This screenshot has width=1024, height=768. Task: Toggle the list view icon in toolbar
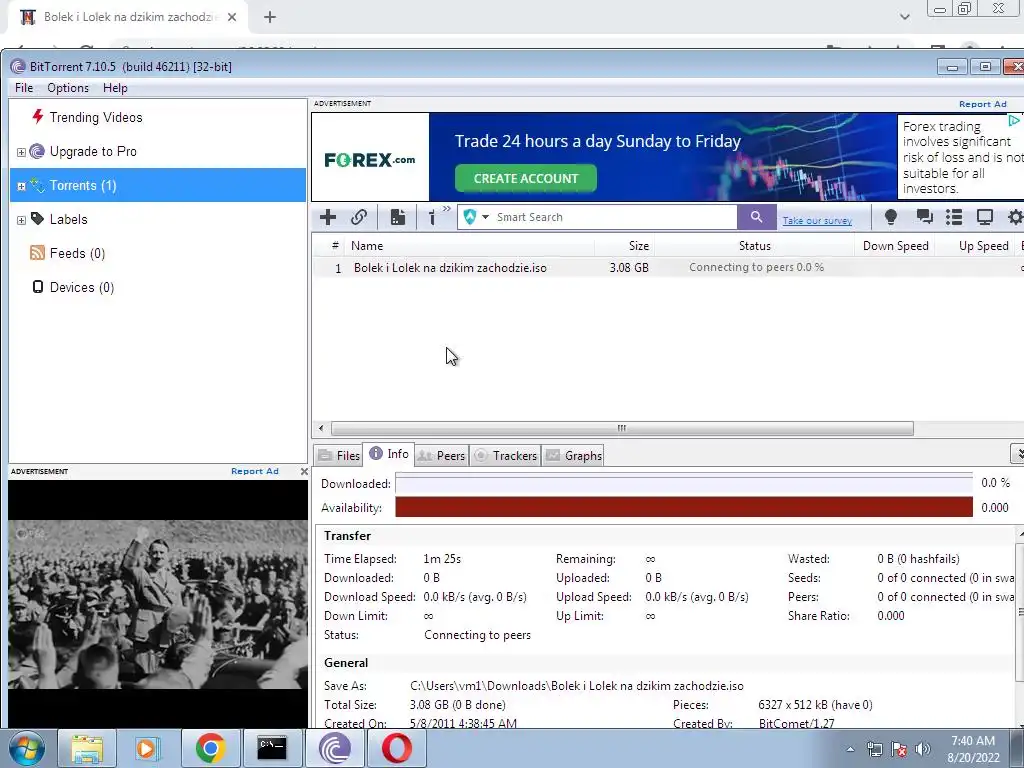(x=954, y=217)
